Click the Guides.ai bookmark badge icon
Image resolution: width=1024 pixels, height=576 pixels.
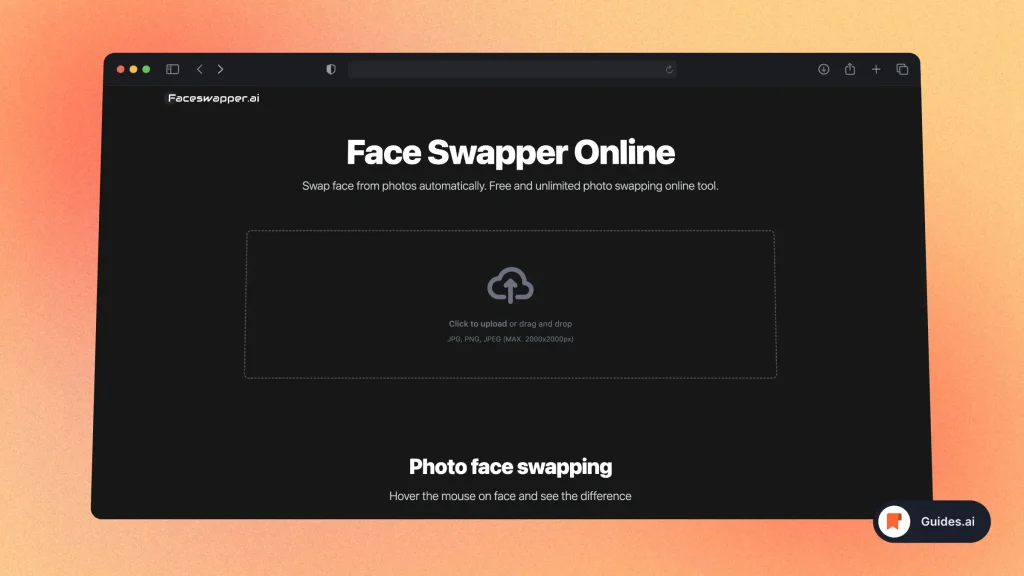click(x=894, y=521)
